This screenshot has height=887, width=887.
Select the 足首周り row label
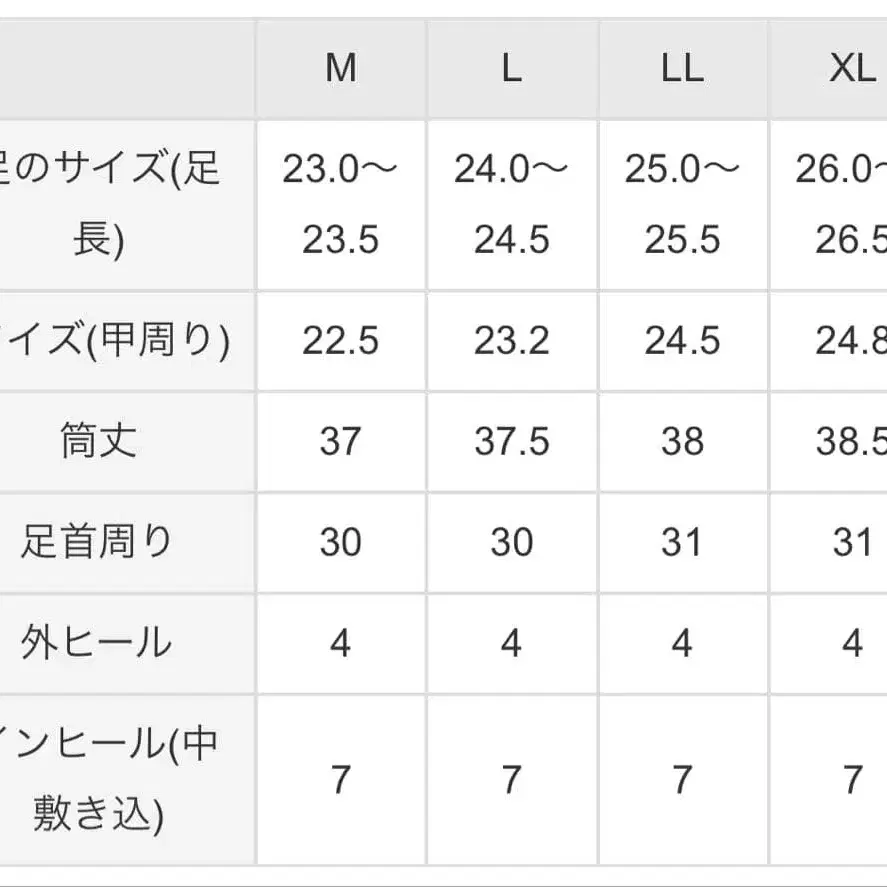(97, 542)
